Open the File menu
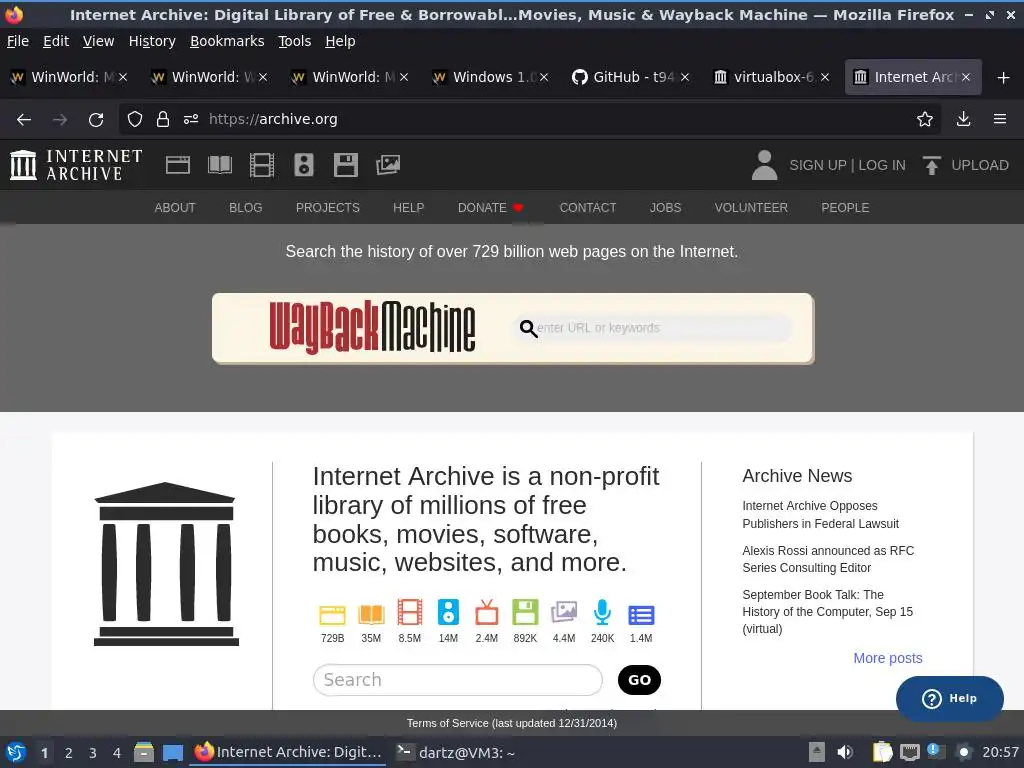The width and height of the screenshot is (1024, 768). tap(18, 41)
